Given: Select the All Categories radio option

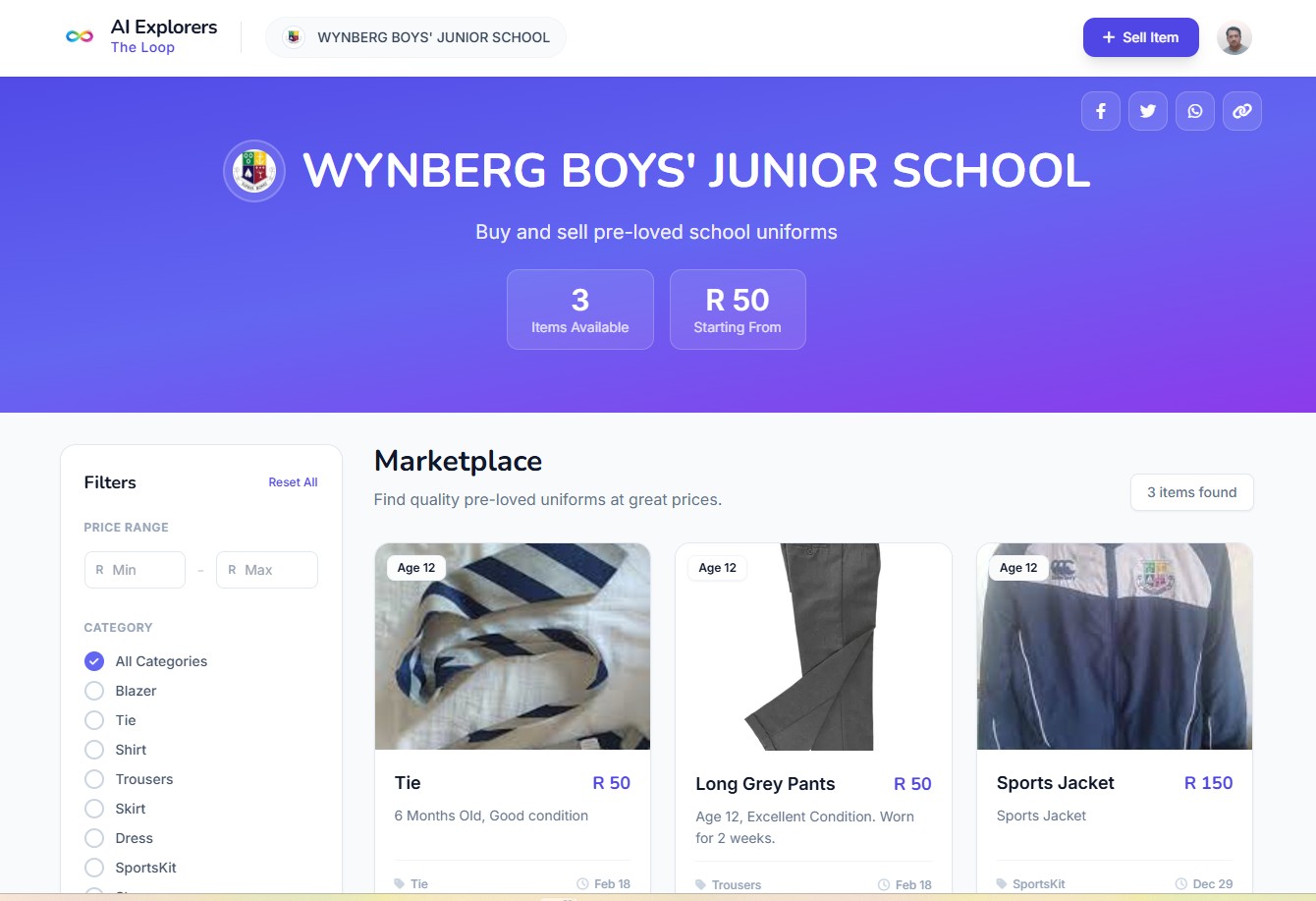Looking at the screenshot, I should coord(94,661).
